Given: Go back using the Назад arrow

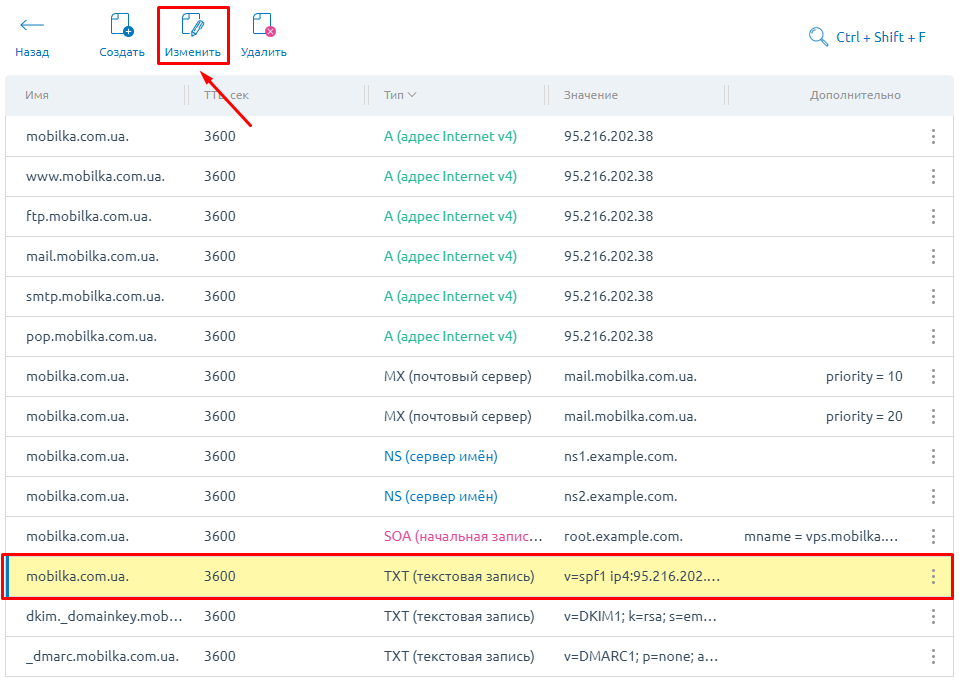Looking at the screenshot, I should pyautogui.click(x=32, y=25).
